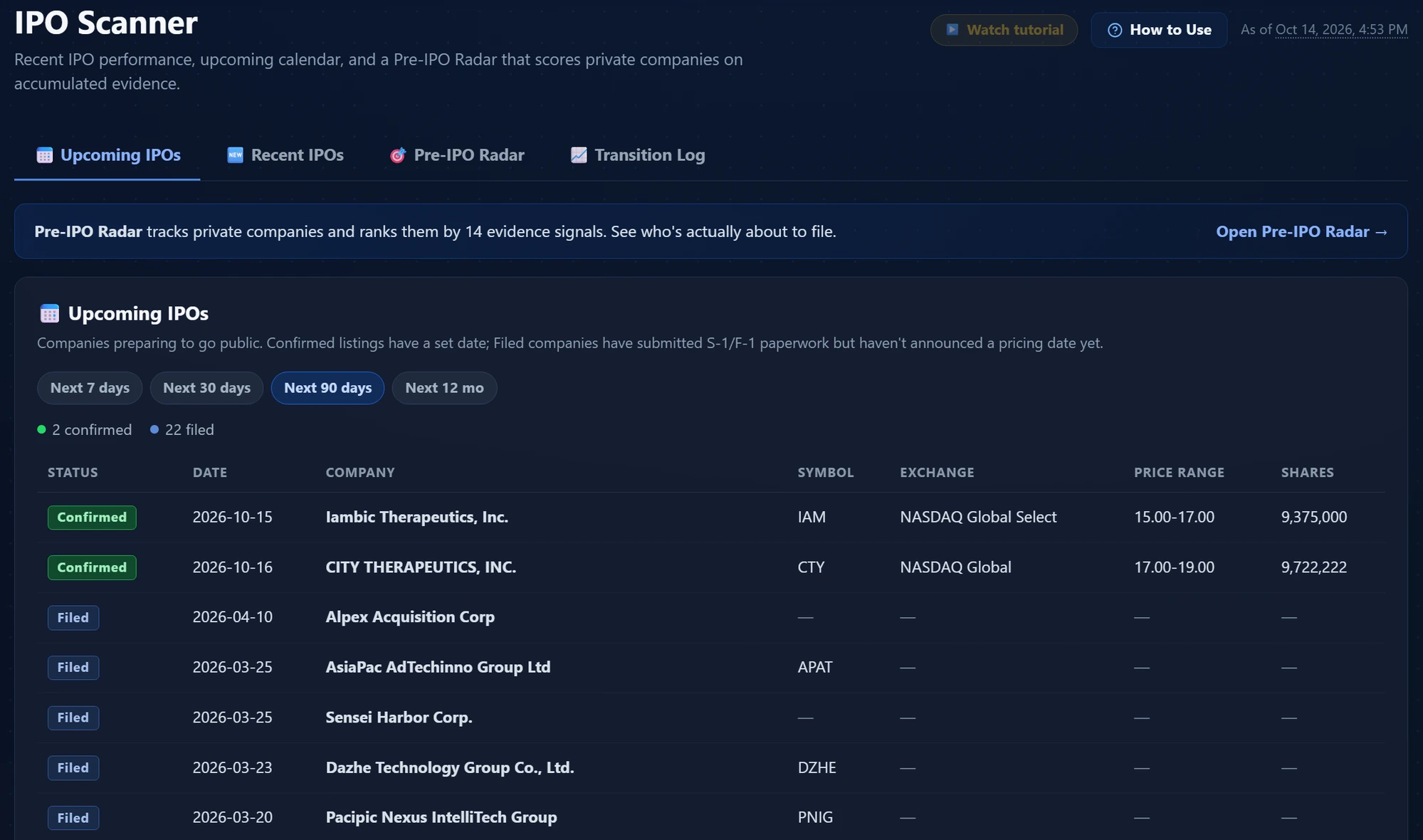Click the Watch tutorial button
The height and width of the screenshot is (840, 1423).
[x=1004, y=30]
